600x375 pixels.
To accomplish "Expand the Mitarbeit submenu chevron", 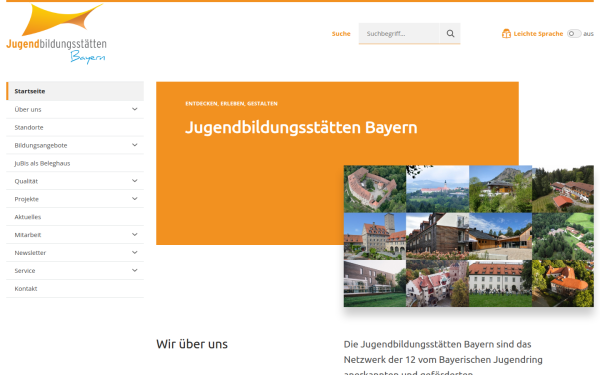I will (135, 235).
